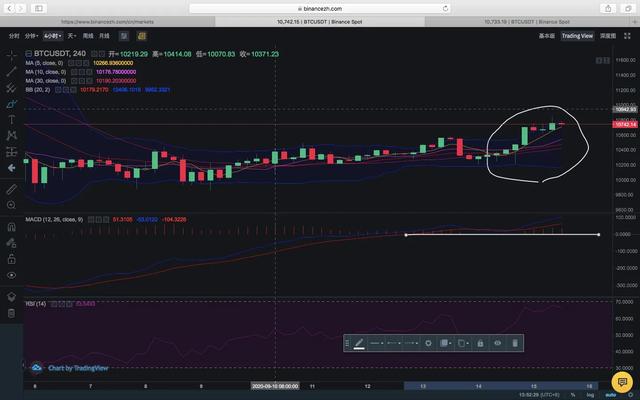640x400 pixels.
Task: Click Safari reload page icon
Action: click(x=445, y=8)
